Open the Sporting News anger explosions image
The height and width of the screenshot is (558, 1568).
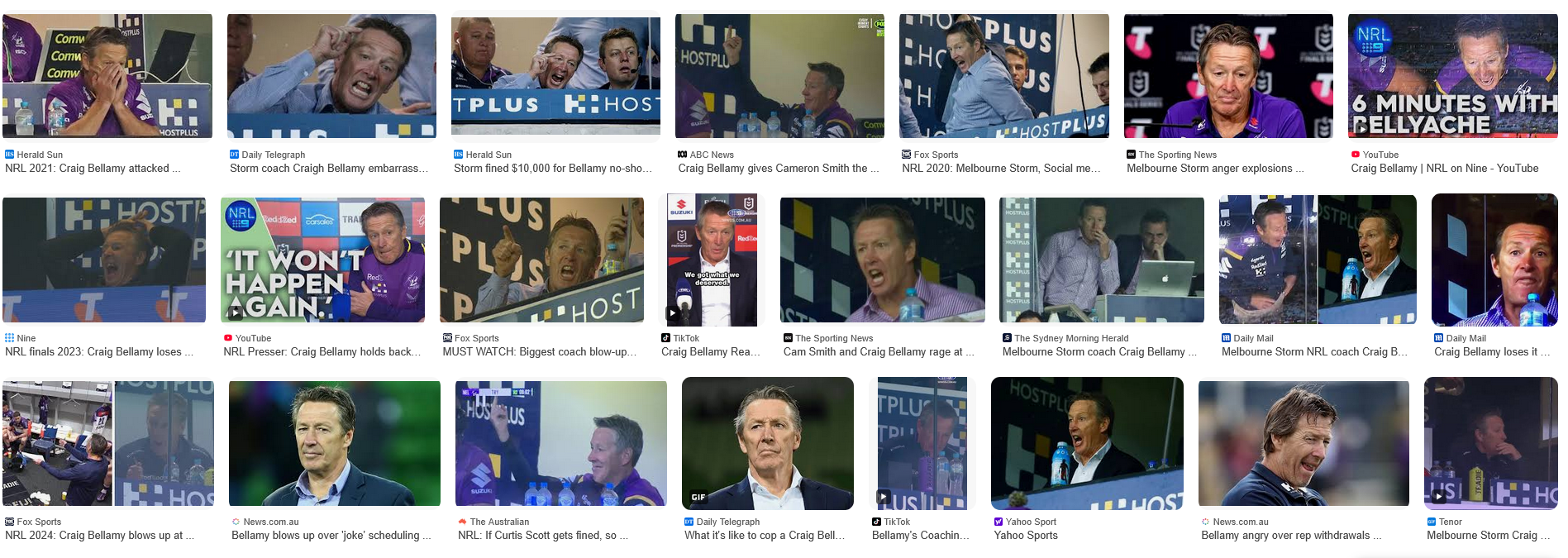[1228, 76]
